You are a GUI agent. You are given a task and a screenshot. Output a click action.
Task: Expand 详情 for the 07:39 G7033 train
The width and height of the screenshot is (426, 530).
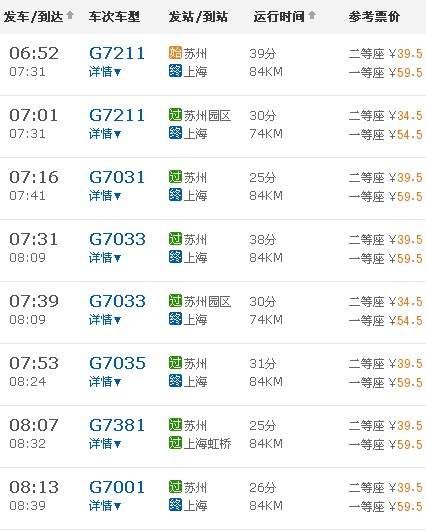(x=105, y=320)
